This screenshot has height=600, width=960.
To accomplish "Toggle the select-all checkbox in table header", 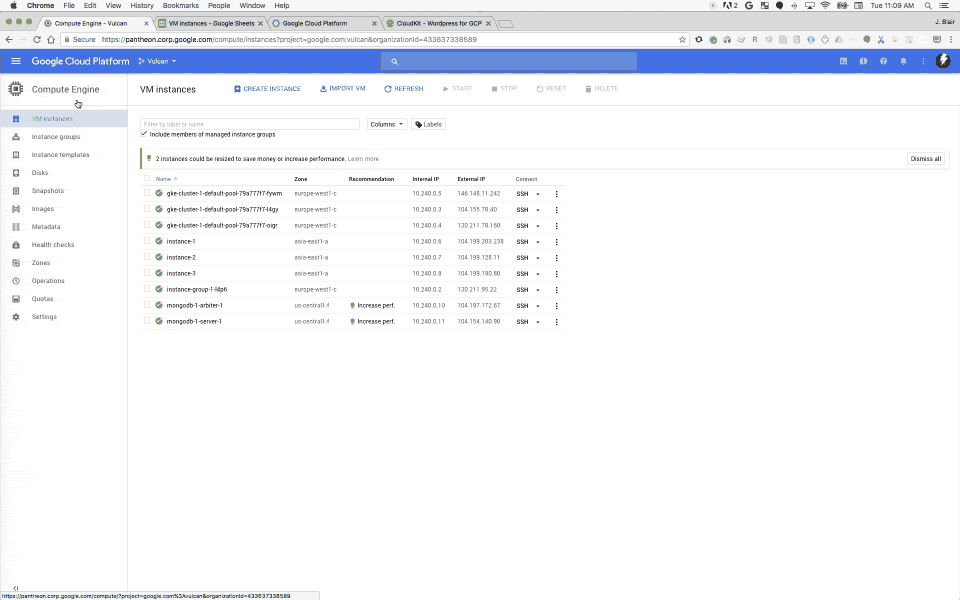I will click(x=147, y=179).
